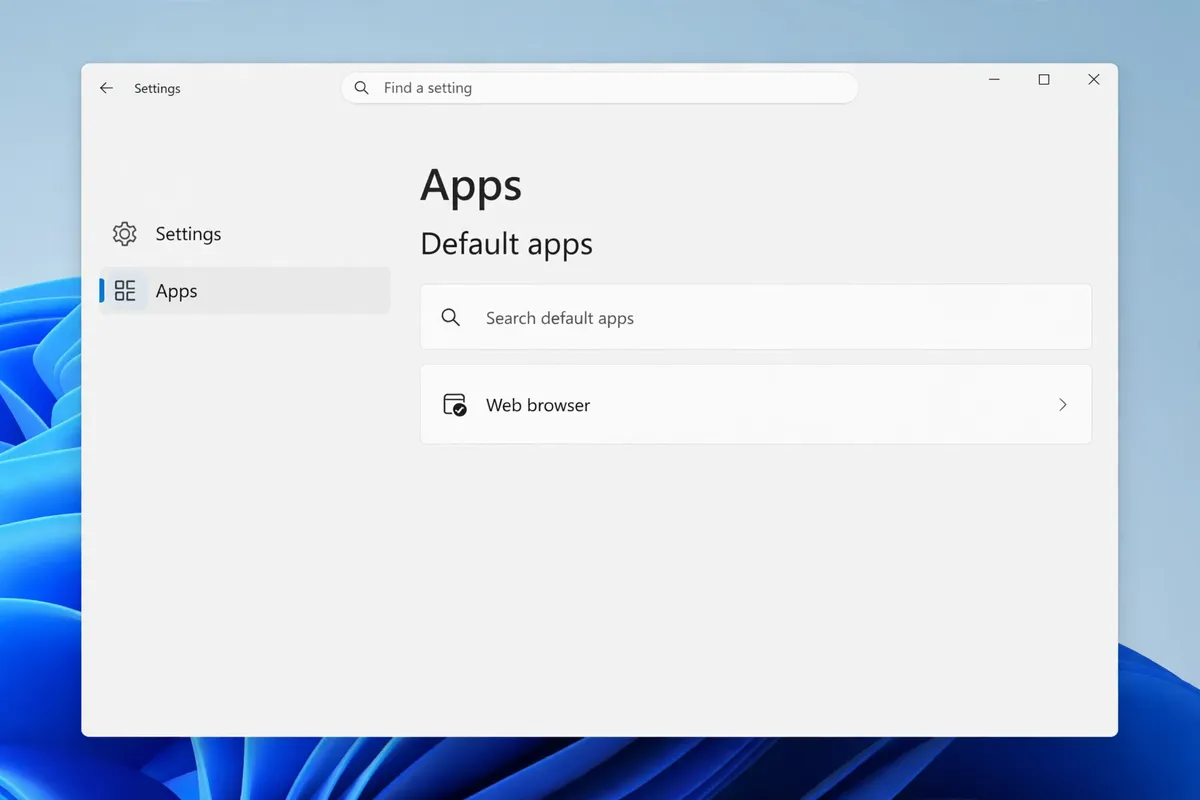Close the Settings window
Viewport: 1200px width, 800px height.
pyautogui.click(x=1094, y=80)
